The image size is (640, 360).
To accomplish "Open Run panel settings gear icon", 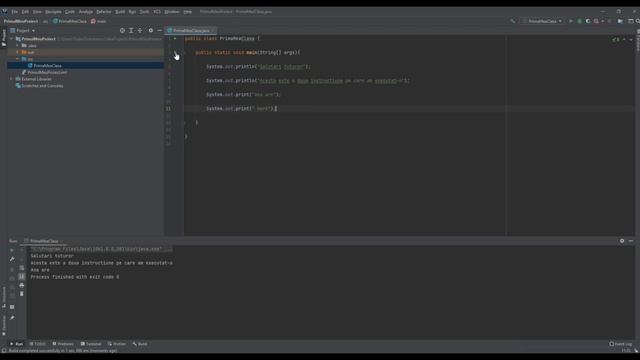I will point(622,241).
